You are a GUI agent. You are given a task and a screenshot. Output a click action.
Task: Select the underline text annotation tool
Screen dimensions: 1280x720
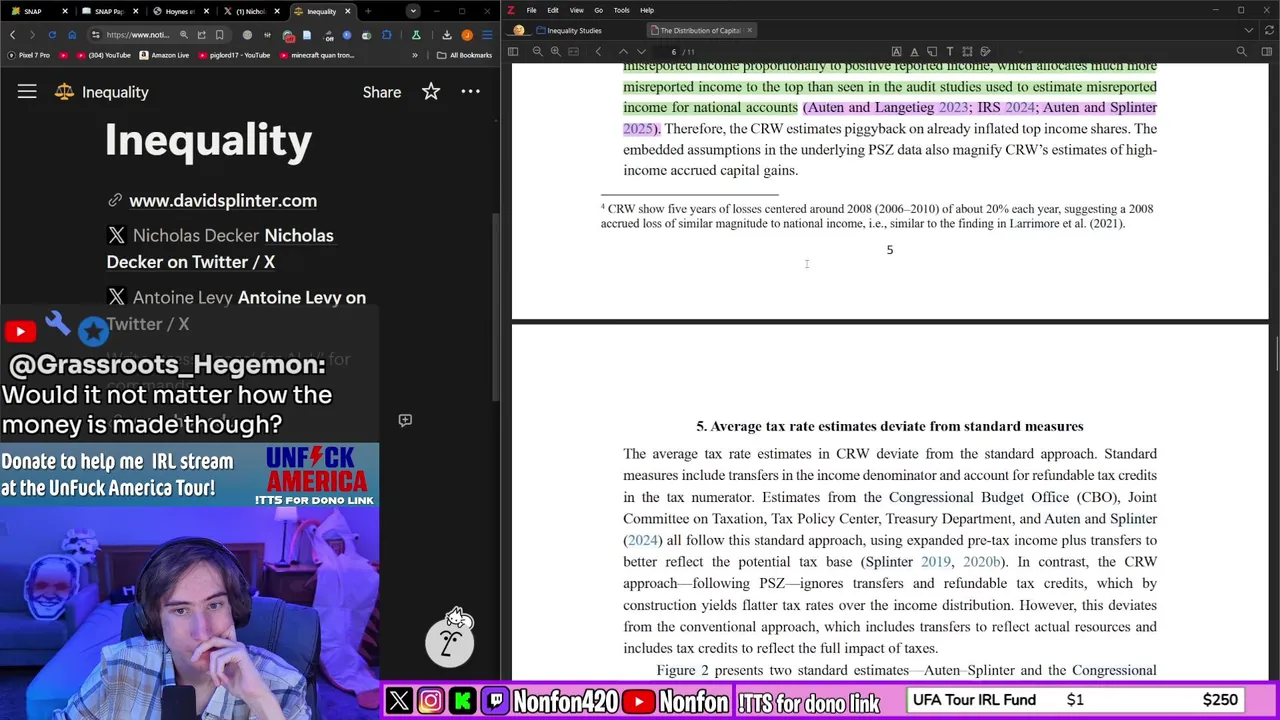click(914, 52)
